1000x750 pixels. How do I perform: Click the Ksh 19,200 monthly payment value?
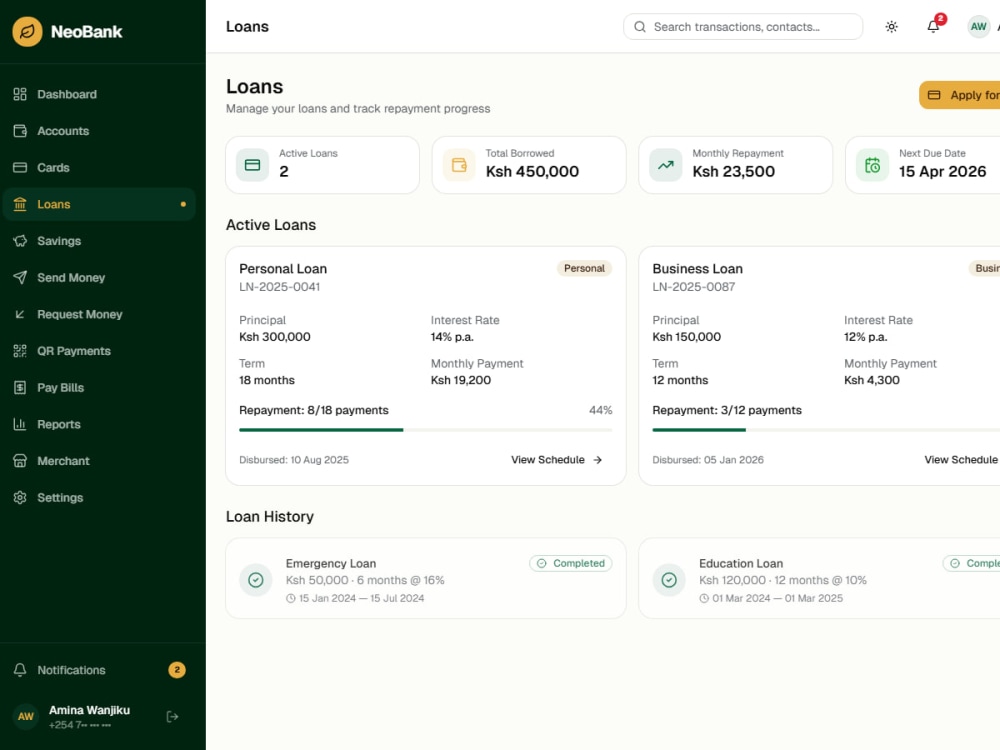[460, 380]
